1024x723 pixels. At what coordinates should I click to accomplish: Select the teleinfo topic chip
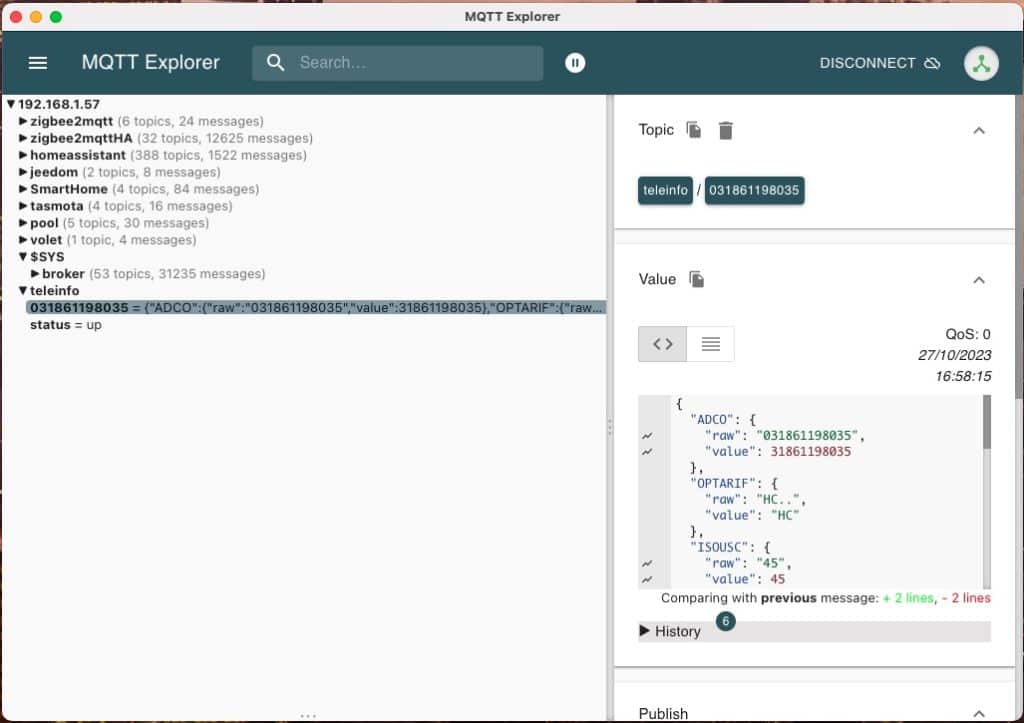pos(665,190)
